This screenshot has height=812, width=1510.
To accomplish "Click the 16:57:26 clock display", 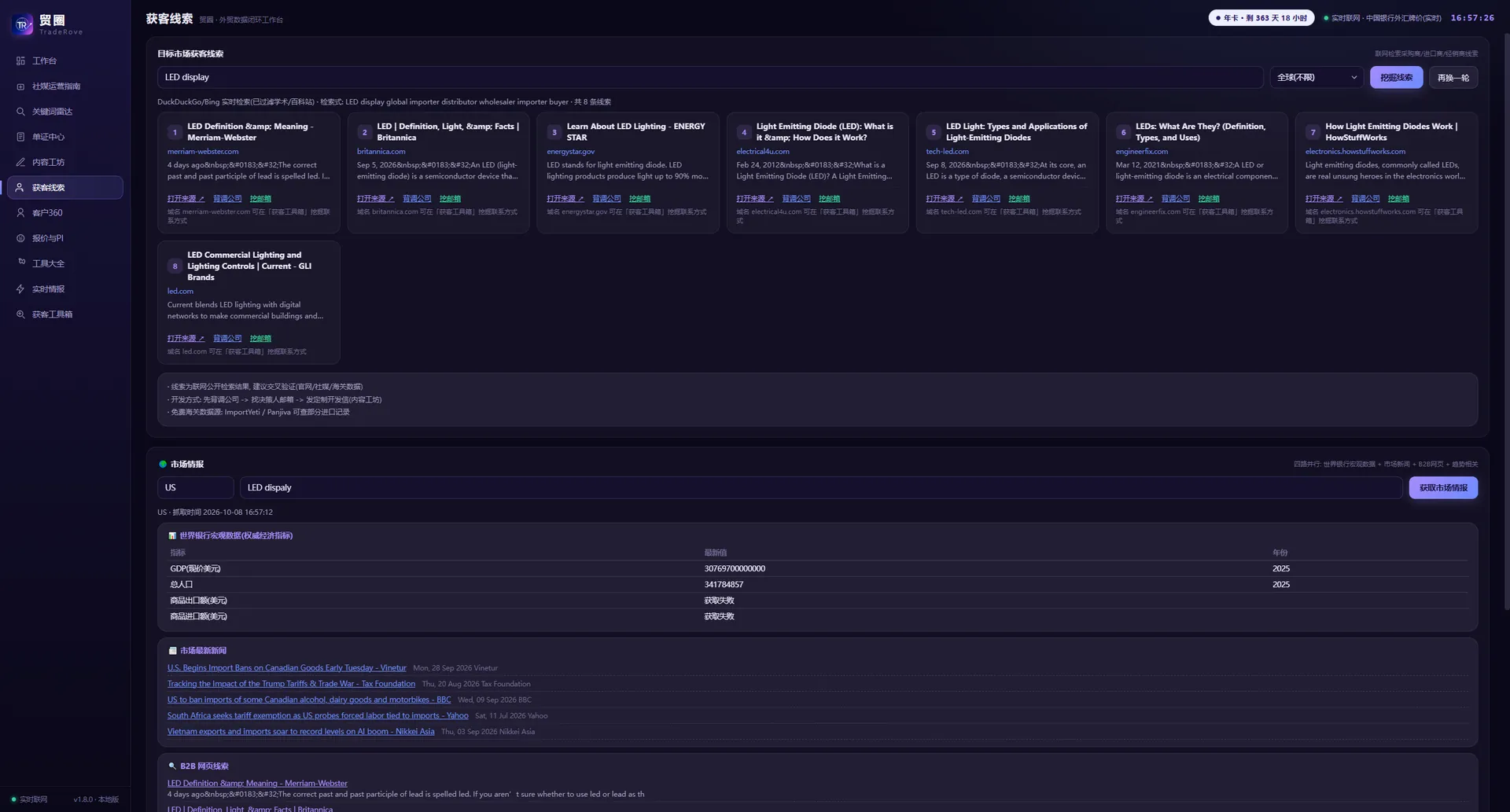I will [1472, 17].
